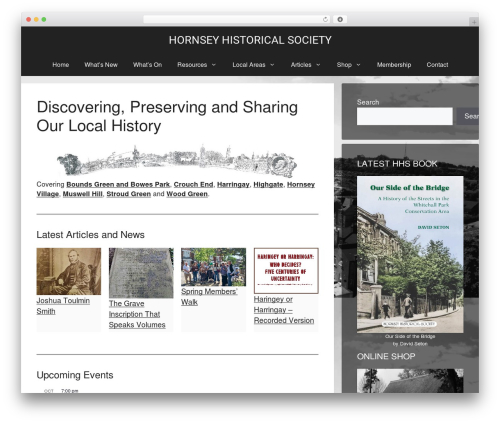Open the Muswell Hill link
The width and height of the screenshot is (500, 423).
(82, 194)
